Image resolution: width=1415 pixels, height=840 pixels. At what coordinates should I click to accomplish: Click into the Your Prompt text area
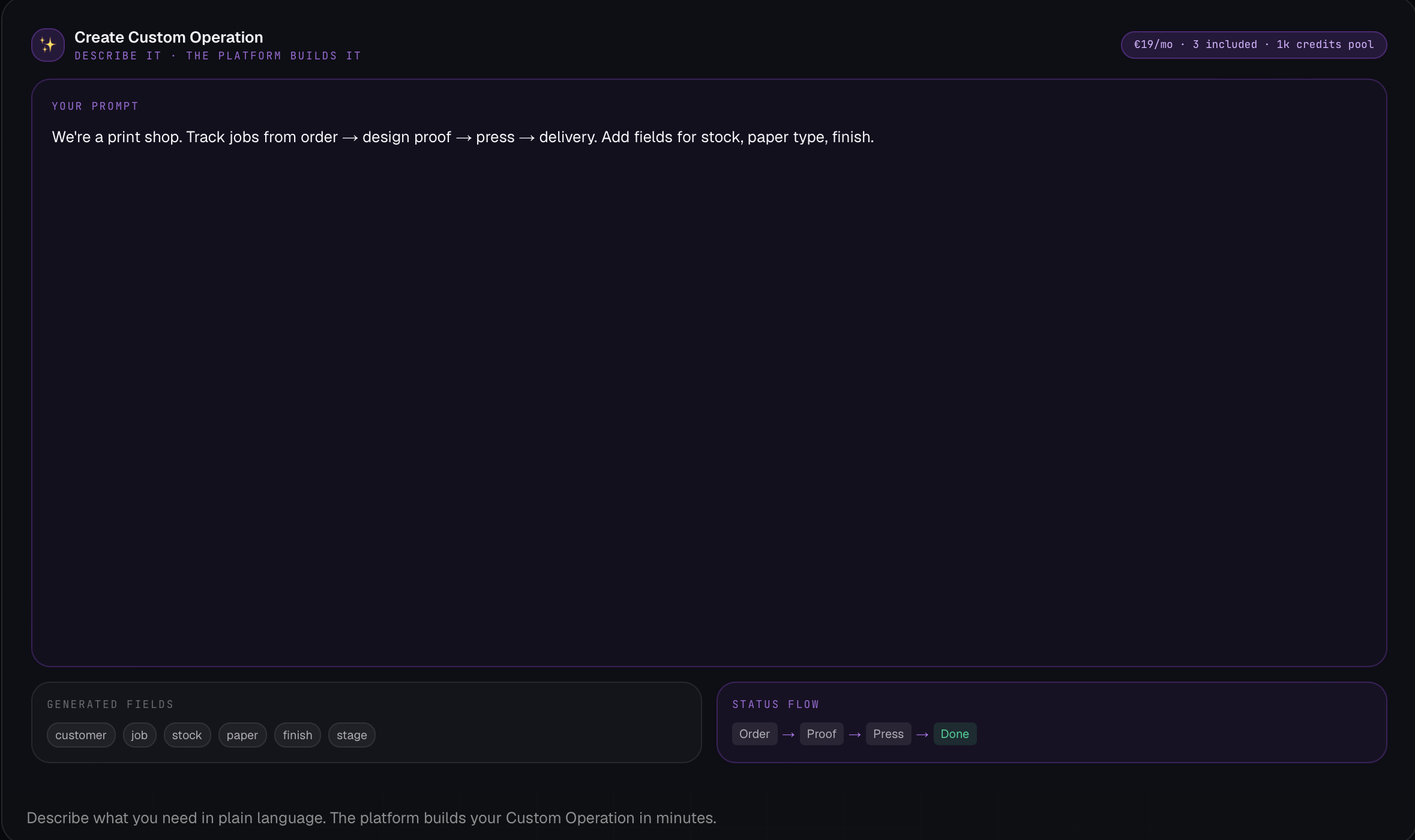click(x=709, y=373)
